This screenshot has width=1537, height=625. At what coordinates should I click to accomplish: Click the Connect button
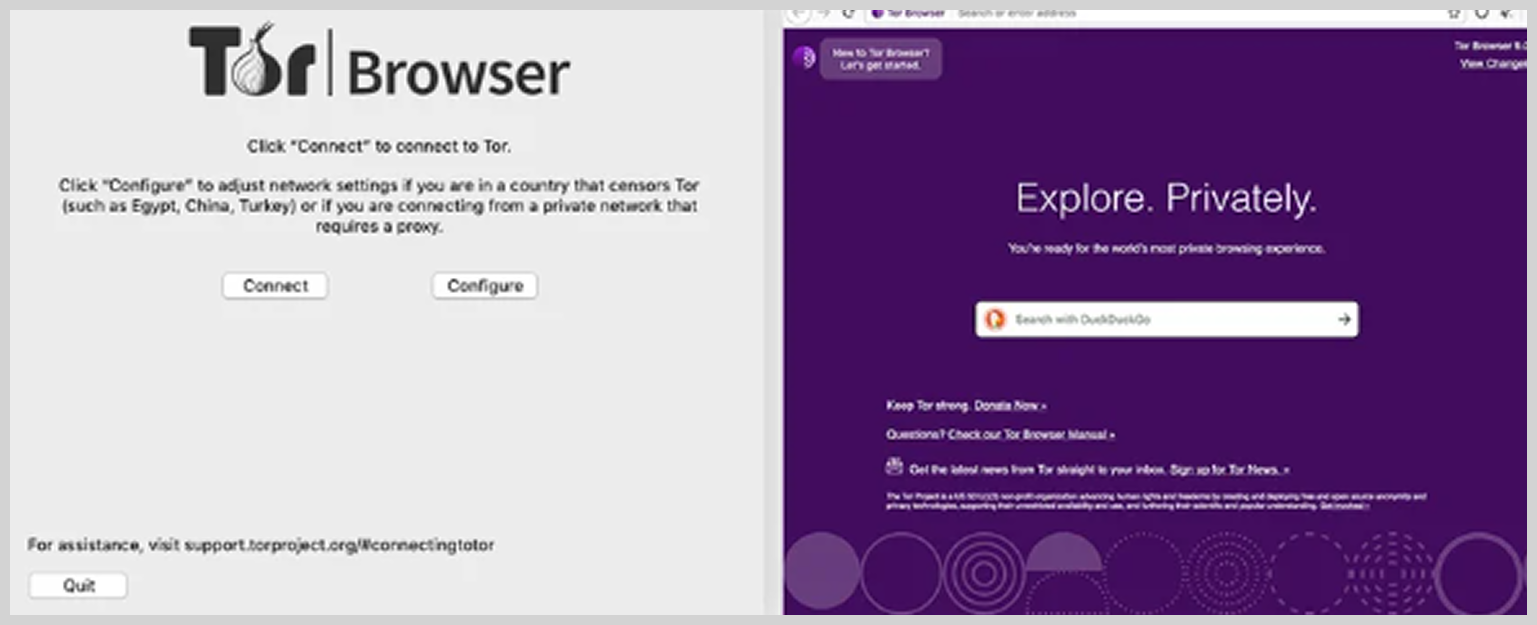coord(275,286)
